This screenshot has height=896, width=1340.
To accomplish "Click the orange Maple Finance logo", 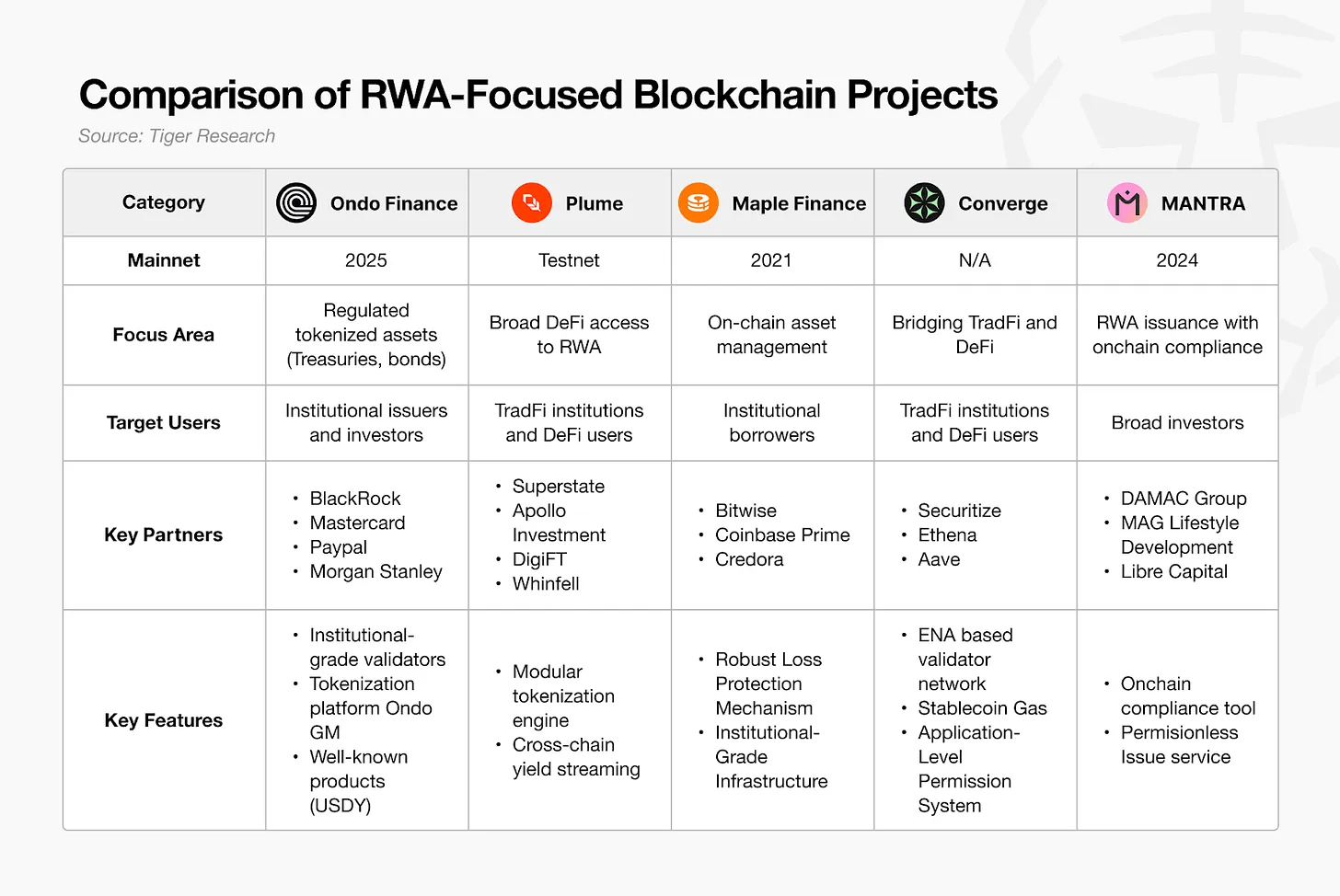I will pos(699,203).
